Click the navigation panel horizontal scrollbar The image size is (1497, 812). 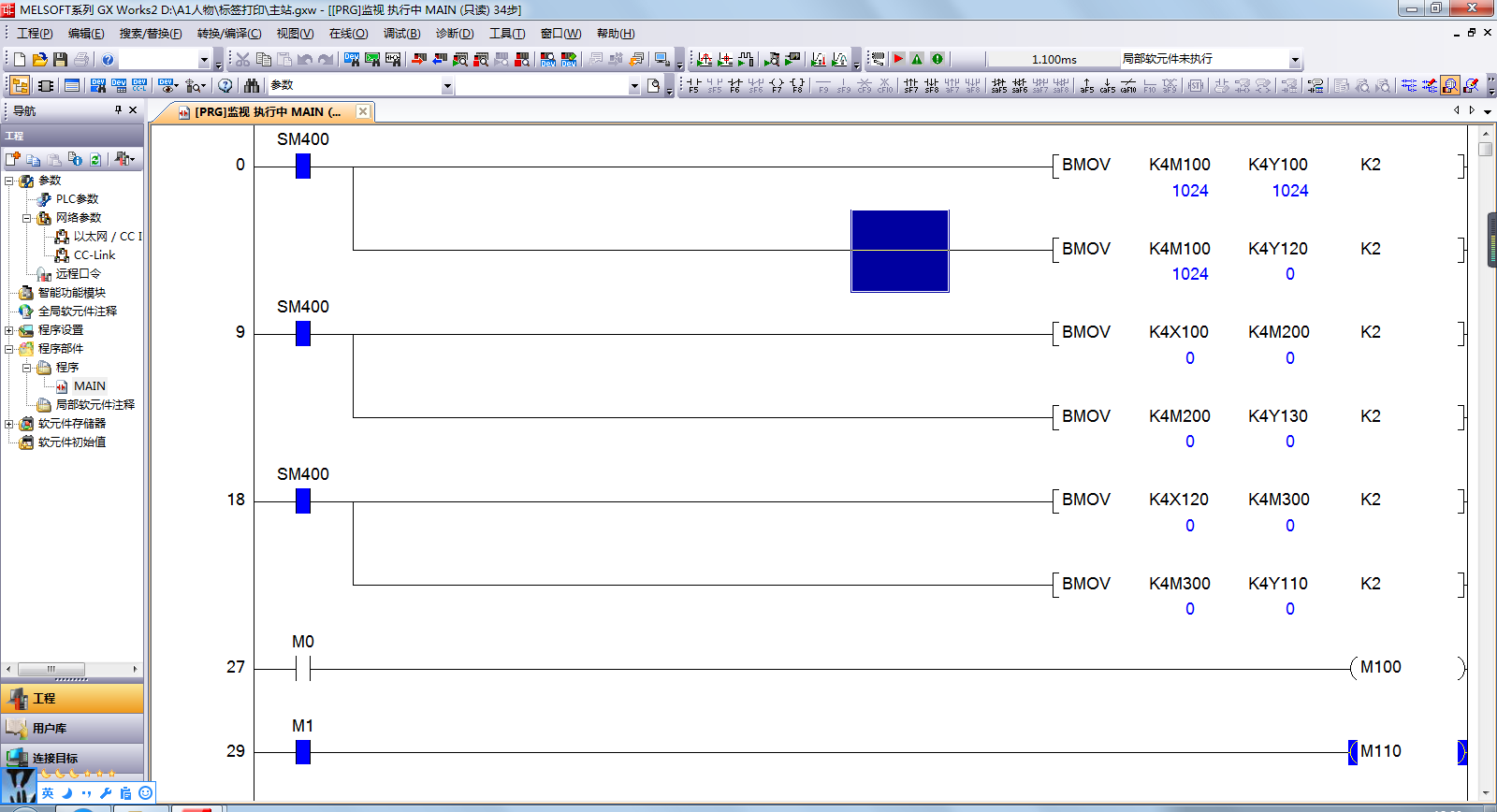pyautogui.click(x=51, y=669)
